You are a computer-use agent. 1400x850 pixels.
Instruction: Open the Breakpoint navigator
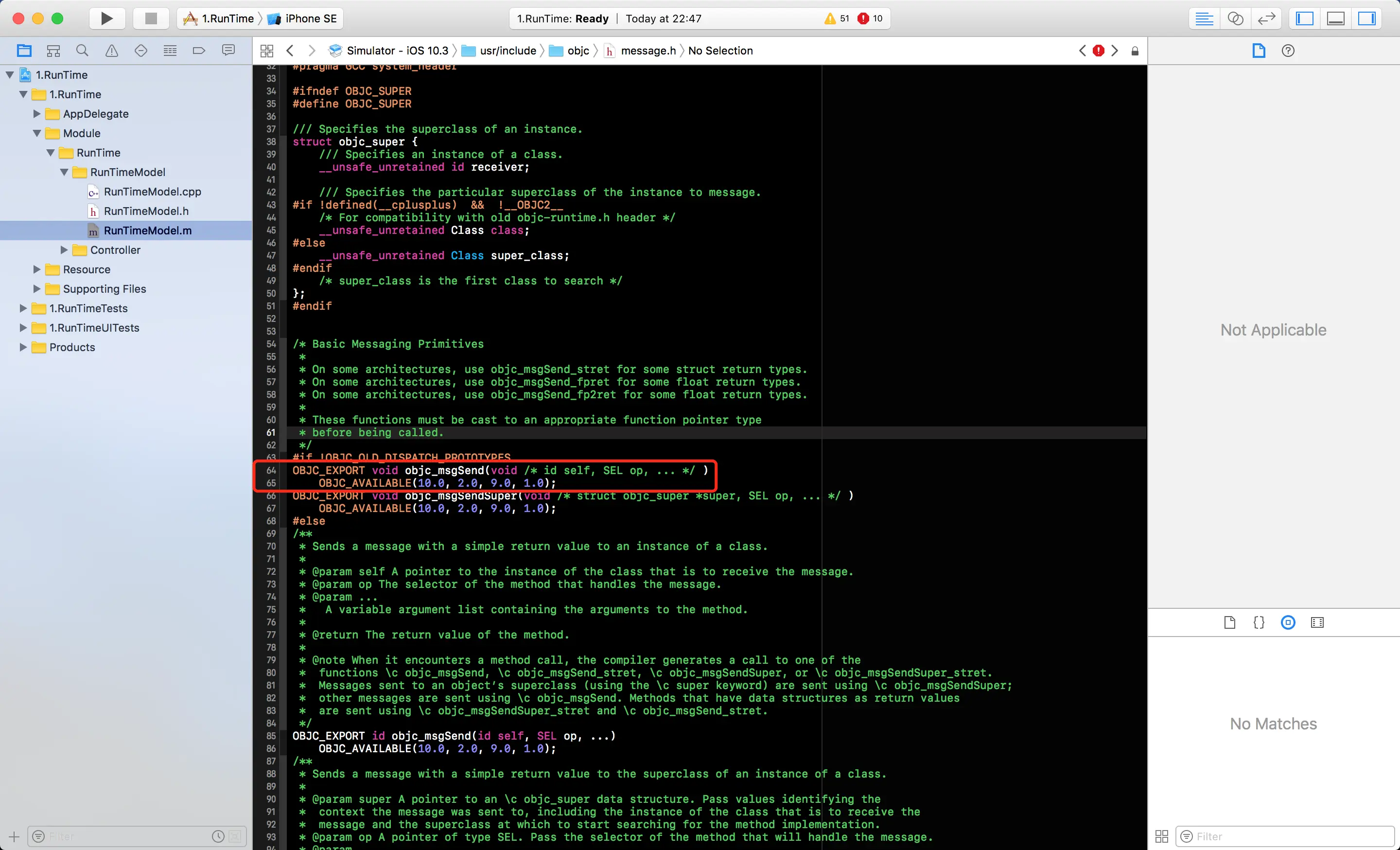(199, 51)
